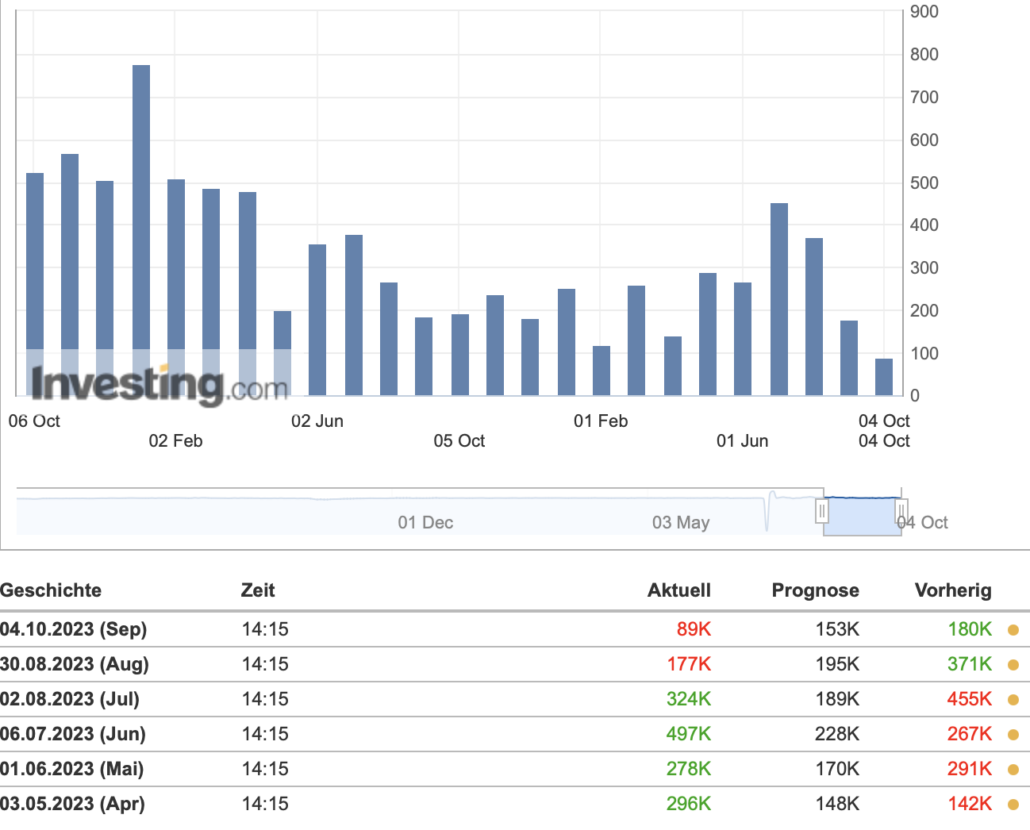This screenshot has width=1030, height=830.
Task: Click the last bar for 04 Oct
Action: (884, 377)
